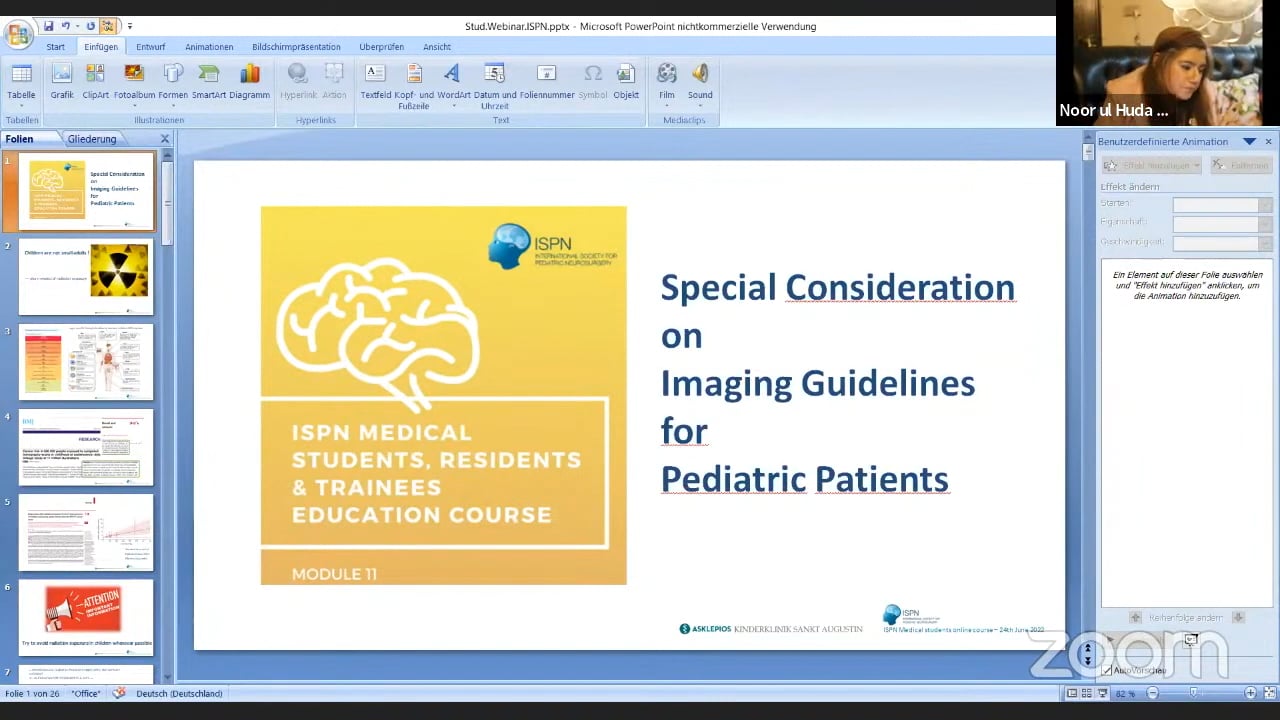The image size is (1280, 720).
Task: Open the Überprüfen ribbon tab
Action: tap(382, 47)
